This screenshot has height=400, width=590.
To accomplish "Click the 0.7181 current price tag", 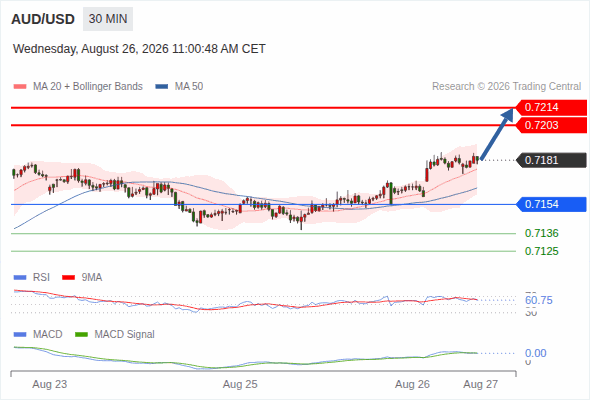I will [x=551, y=160].
